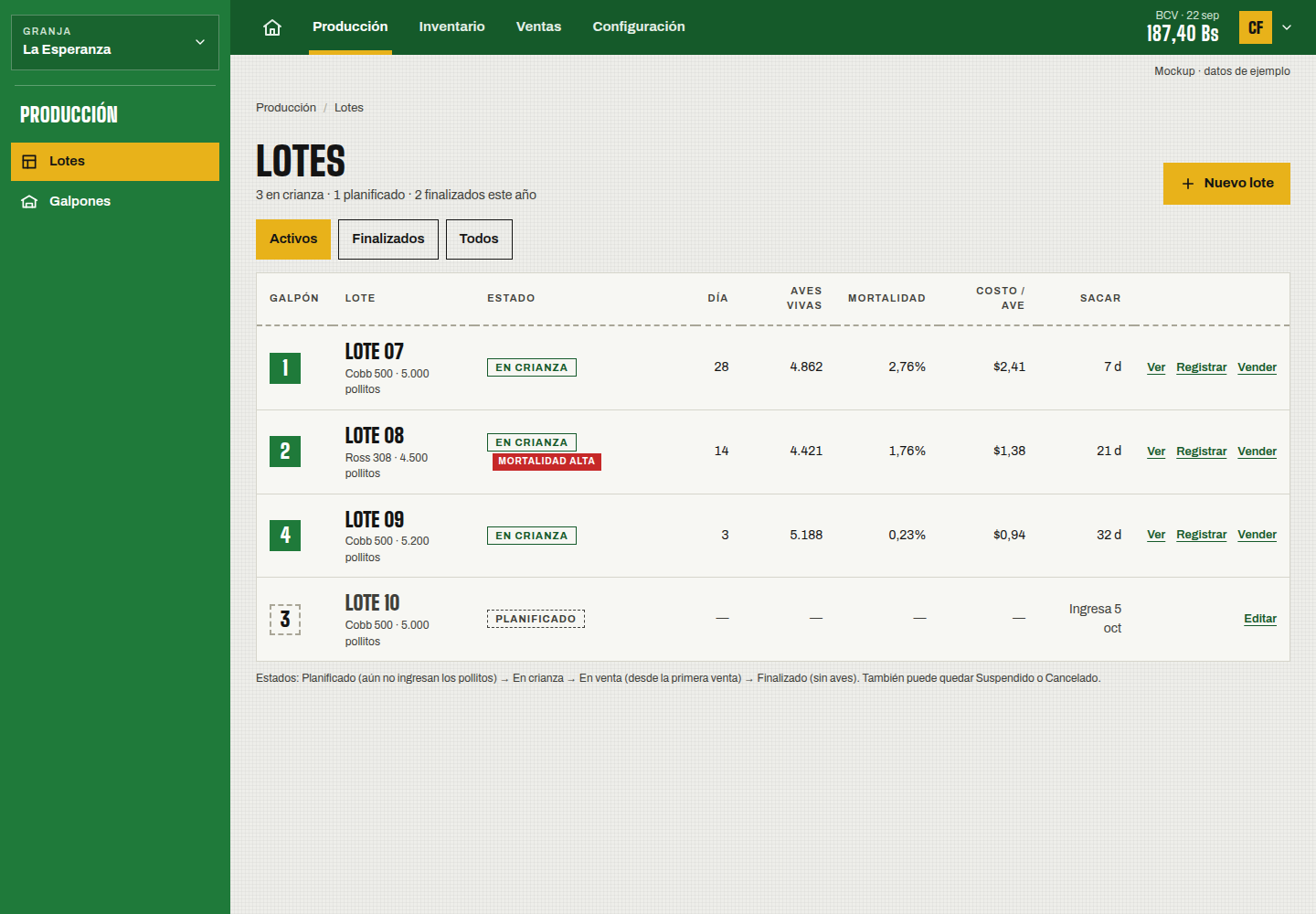This screenshot has height=914, width=1316.
Task: Click the LOTE 10 title
Action: [x=372, y=603]
